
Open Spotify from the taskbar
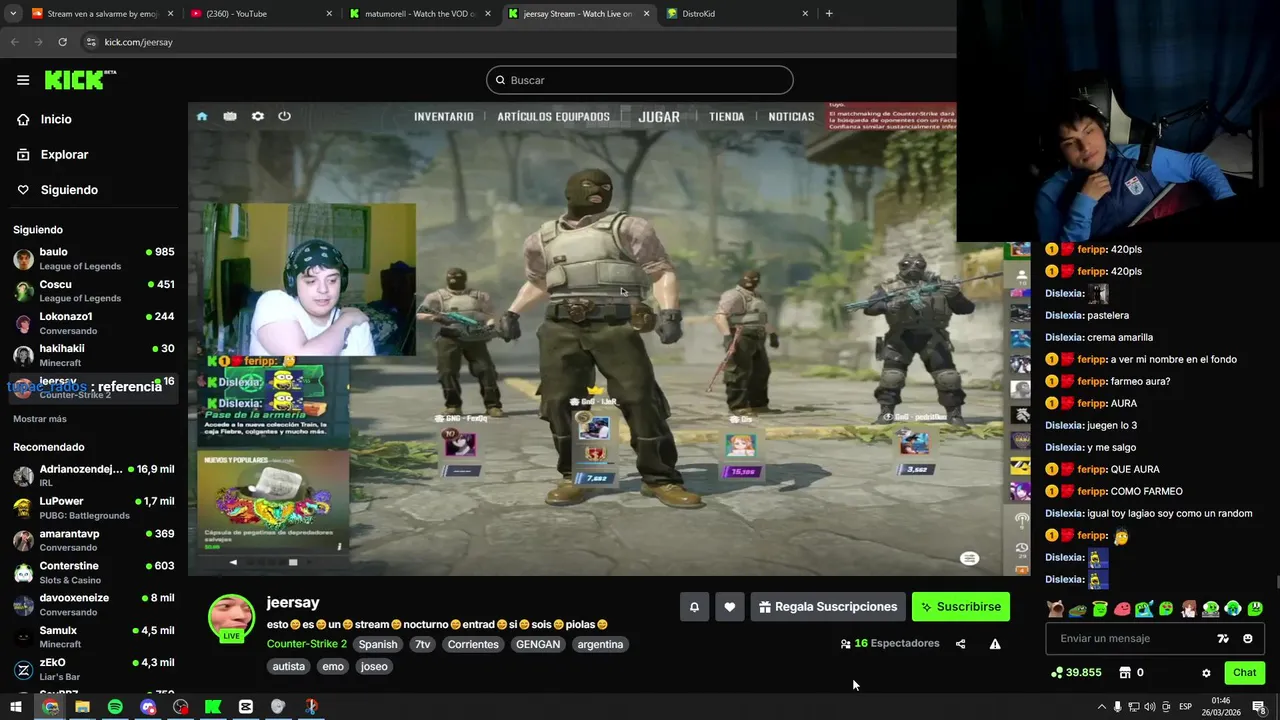115,707
